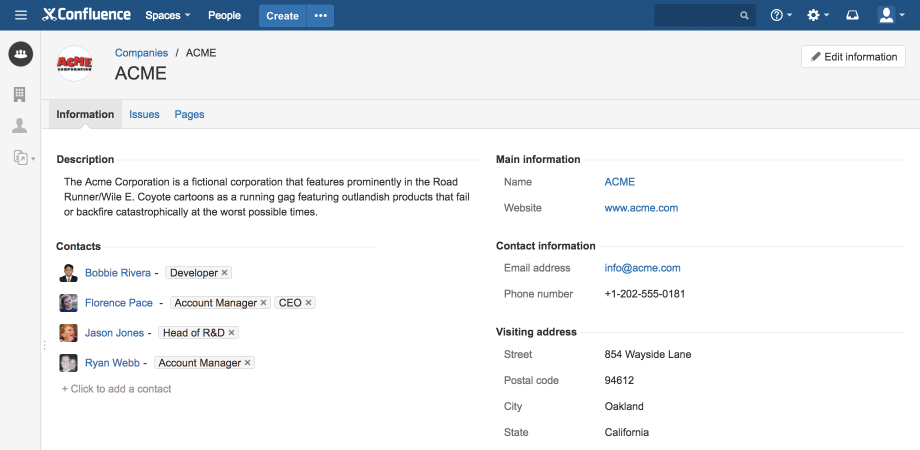Image resolution: width=920 pixels, height=450 pixels.
Task: Remove the Developer tag from Bobbie Rivera
Action: pyautogui.click(x=224, y=273)
